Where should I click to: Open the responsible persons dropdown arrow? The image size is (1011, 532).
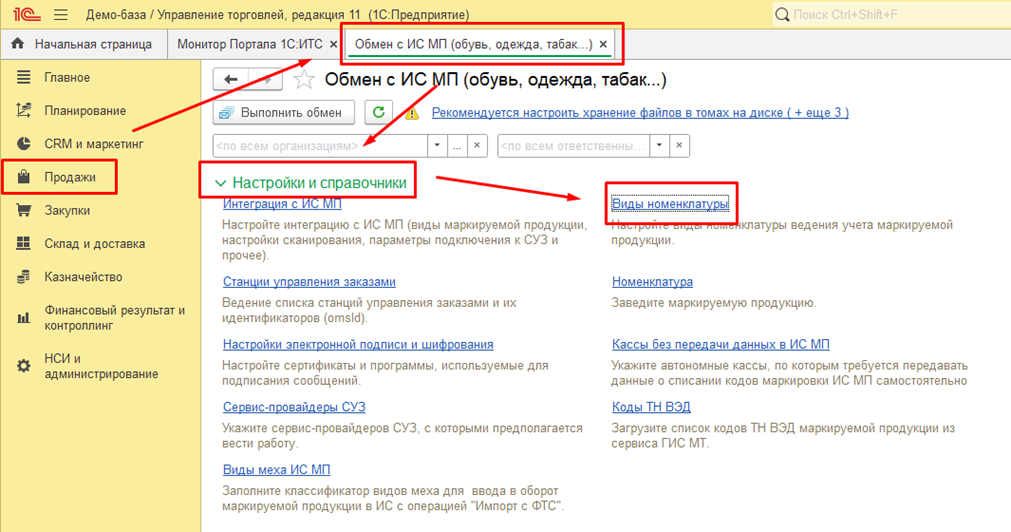659,146
